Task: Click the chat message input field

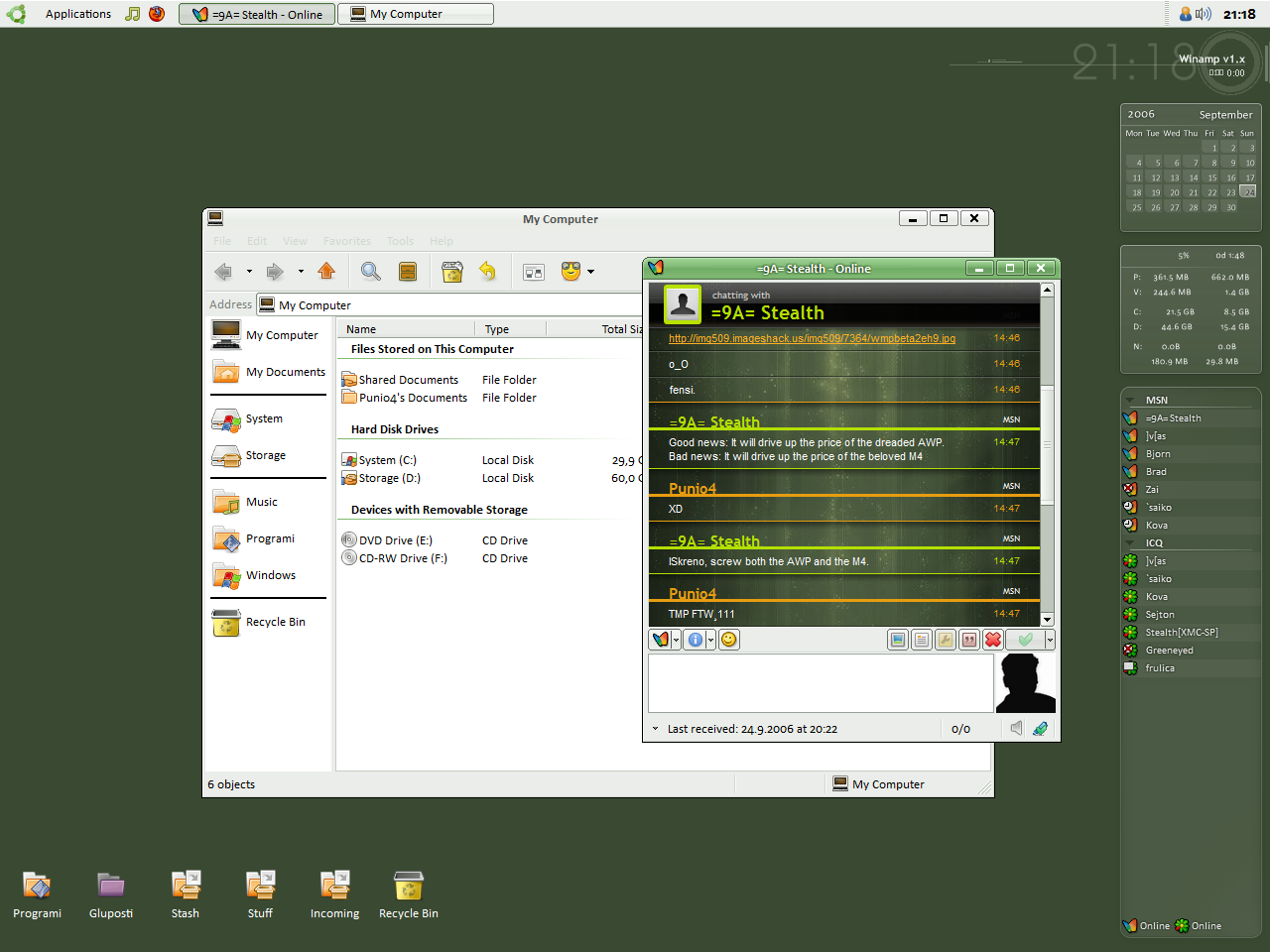Action: (x=821, y=683)
